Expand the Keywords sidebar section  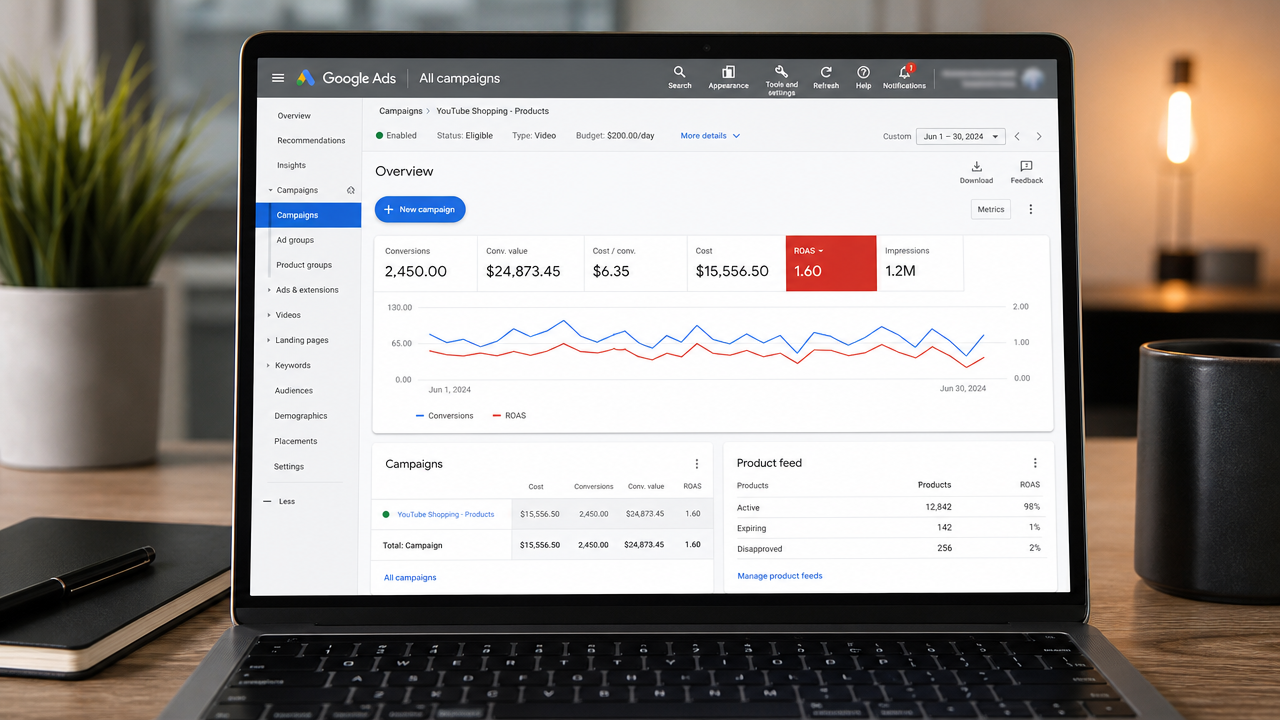click(268, 365)
